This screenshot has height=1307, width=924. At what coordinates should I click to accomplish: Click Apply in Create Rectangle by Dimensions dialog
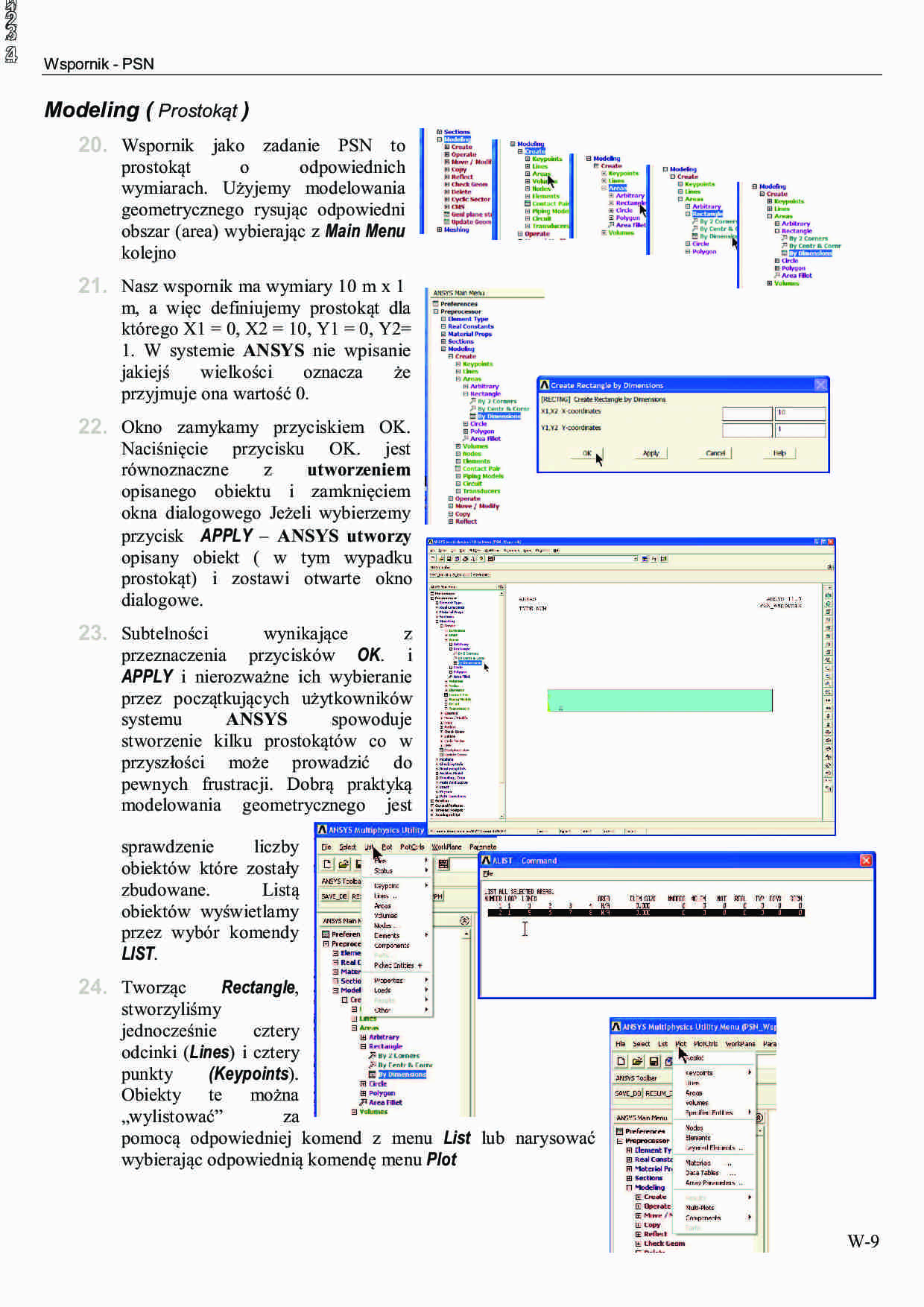651,453
